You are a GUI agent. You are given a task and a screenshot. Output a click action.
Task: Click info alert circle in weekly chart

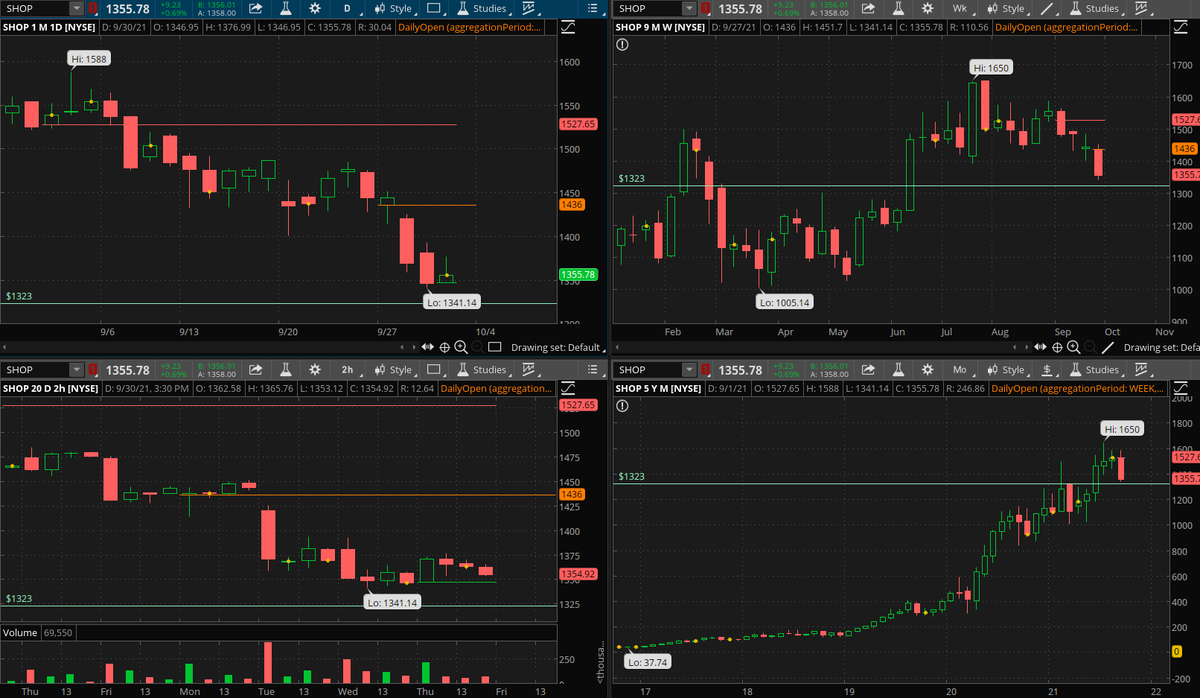pyautogui.click(x=623, y=45)
